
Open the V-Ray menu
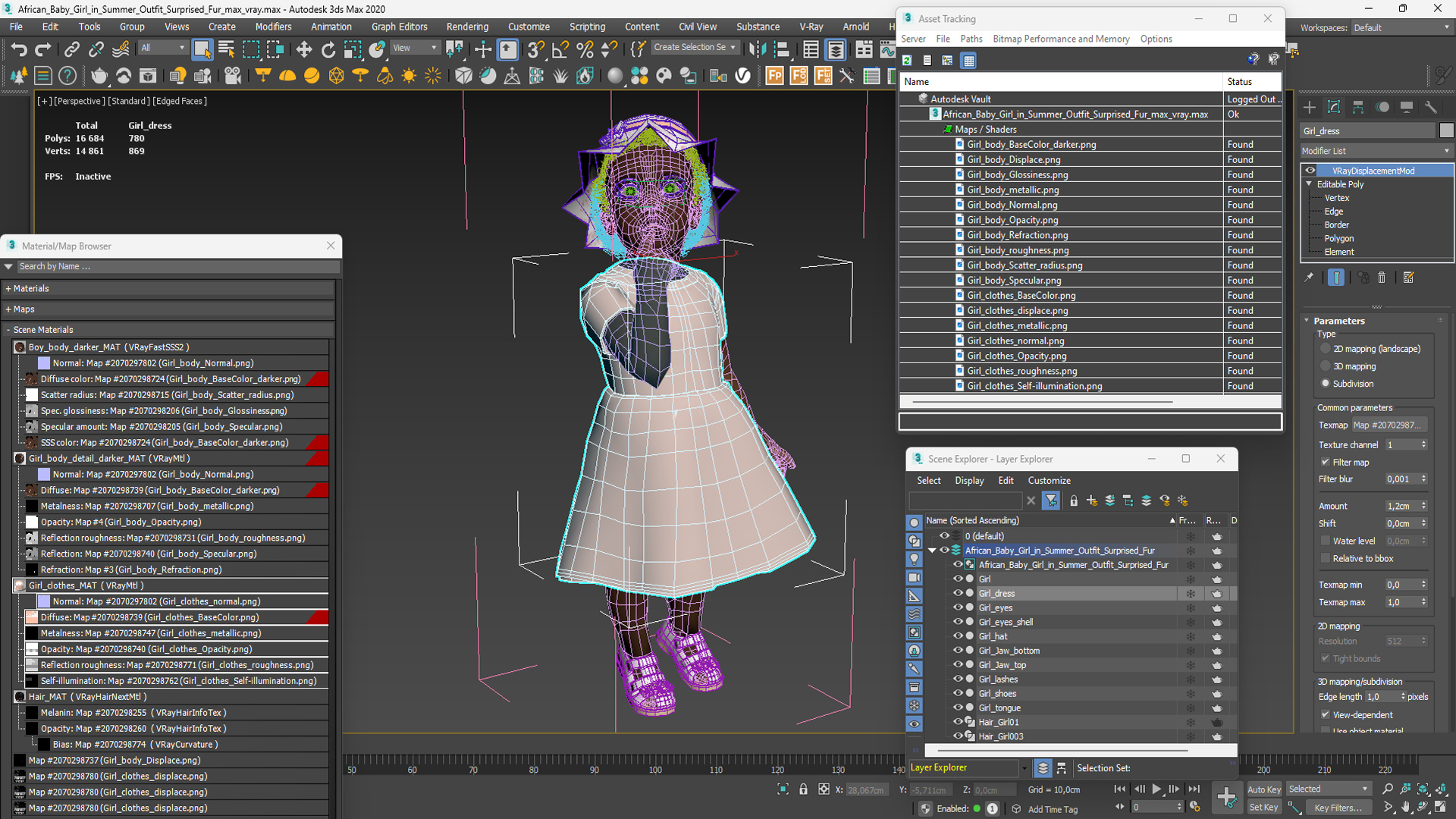[x=811, y=27]
